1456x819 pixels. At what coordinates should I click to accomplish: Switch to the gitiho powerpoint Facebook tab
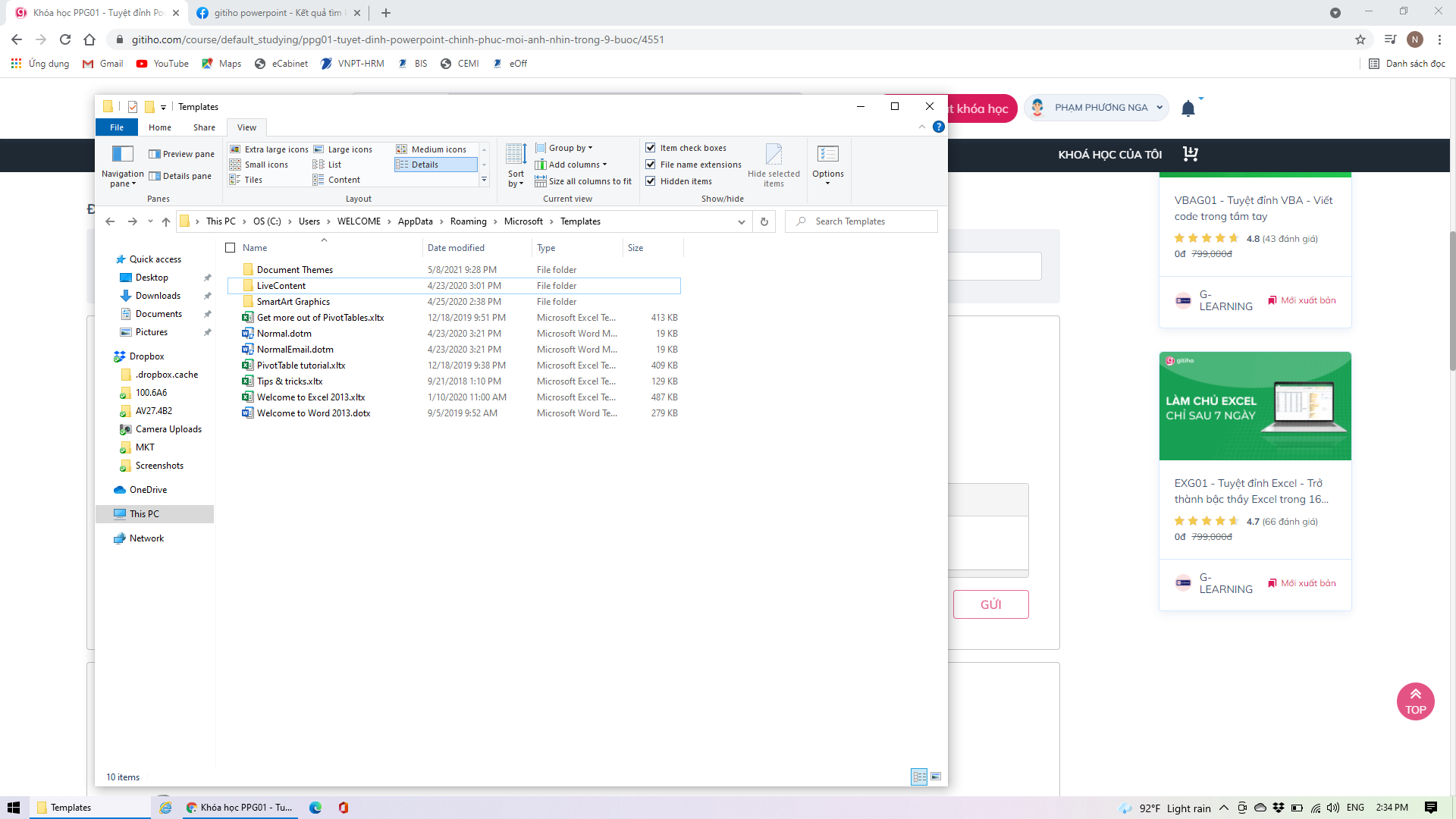tap(280, 13)
